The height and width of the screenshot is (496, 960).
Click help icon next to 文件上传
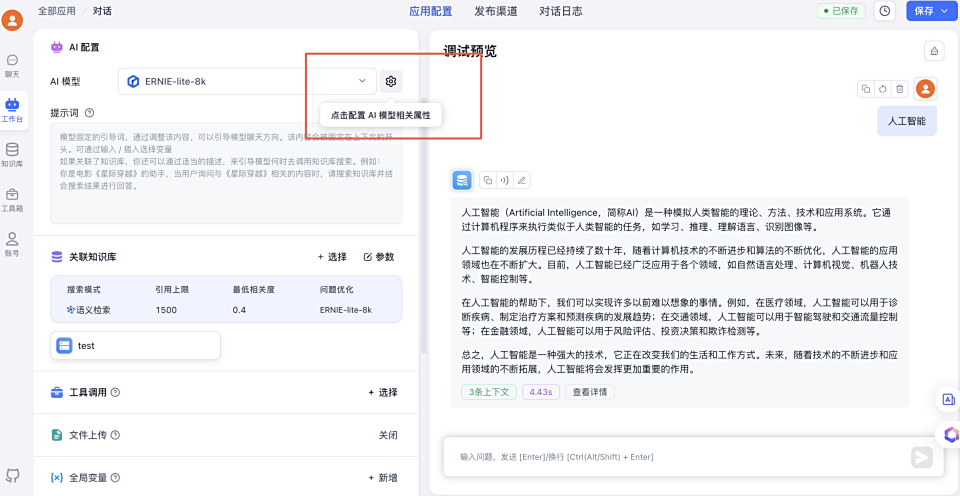(115, 435)
